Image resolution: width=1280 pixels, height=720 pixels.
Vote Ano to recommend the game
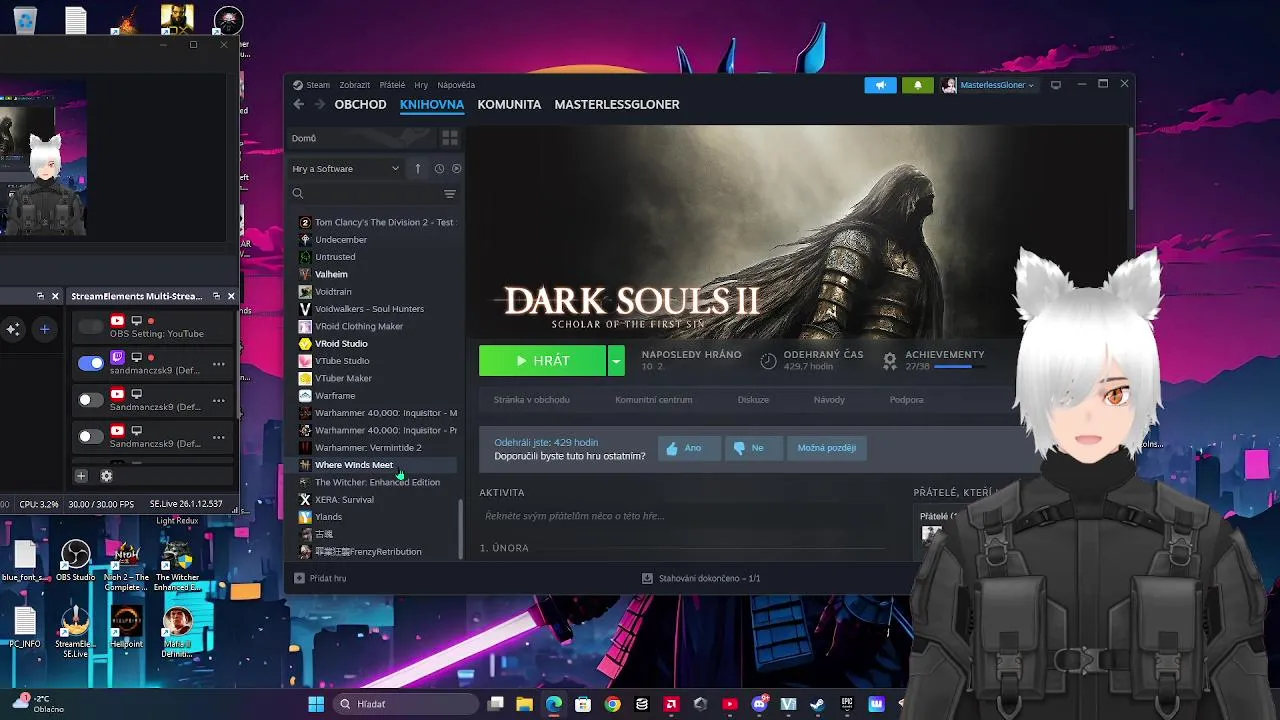[689, 448]
